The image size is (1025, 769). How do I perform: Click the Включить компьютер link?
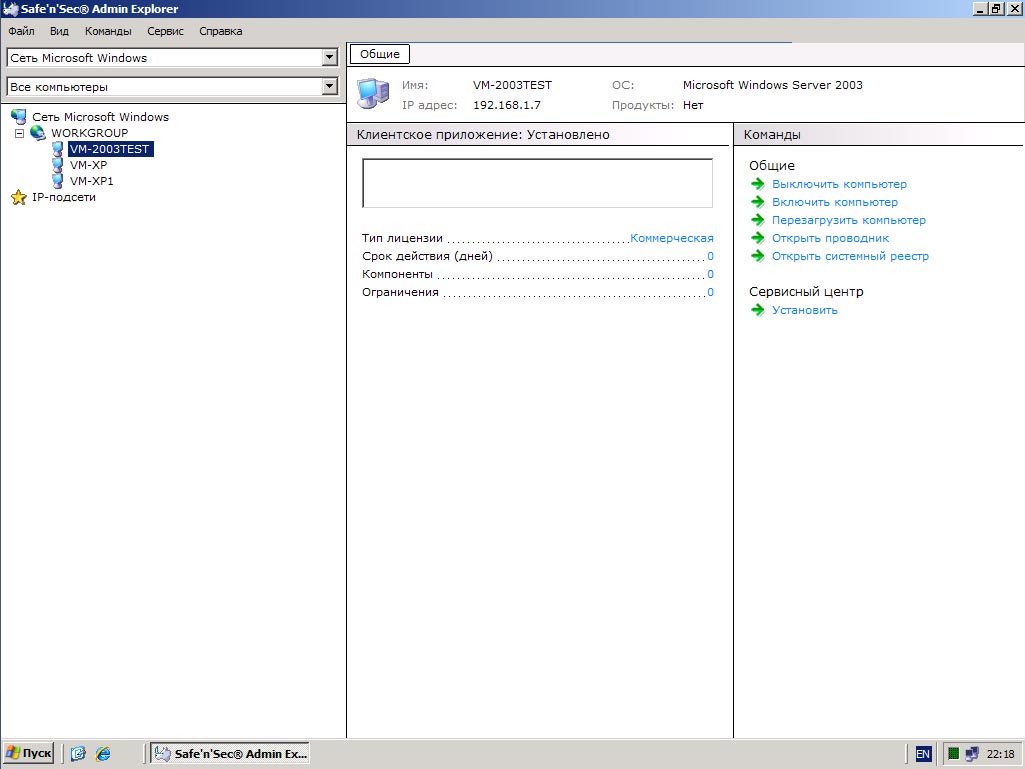pyautogui.click(x=835, y=202)
